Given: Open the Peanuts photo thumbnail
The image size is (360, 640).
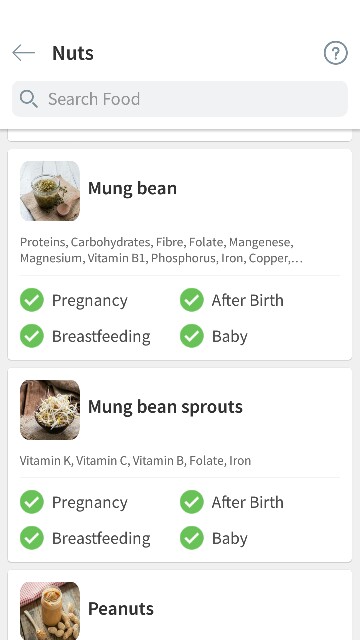Looking at the screenshot, I should coord(50,611).
